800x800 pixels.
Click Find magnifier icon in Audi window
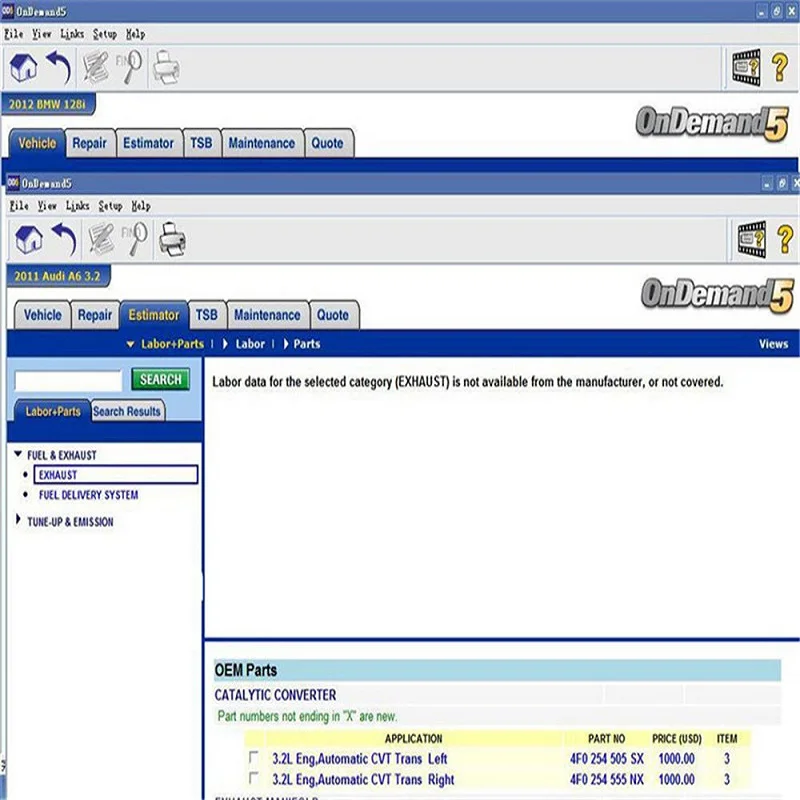click(x=135, y=238)
